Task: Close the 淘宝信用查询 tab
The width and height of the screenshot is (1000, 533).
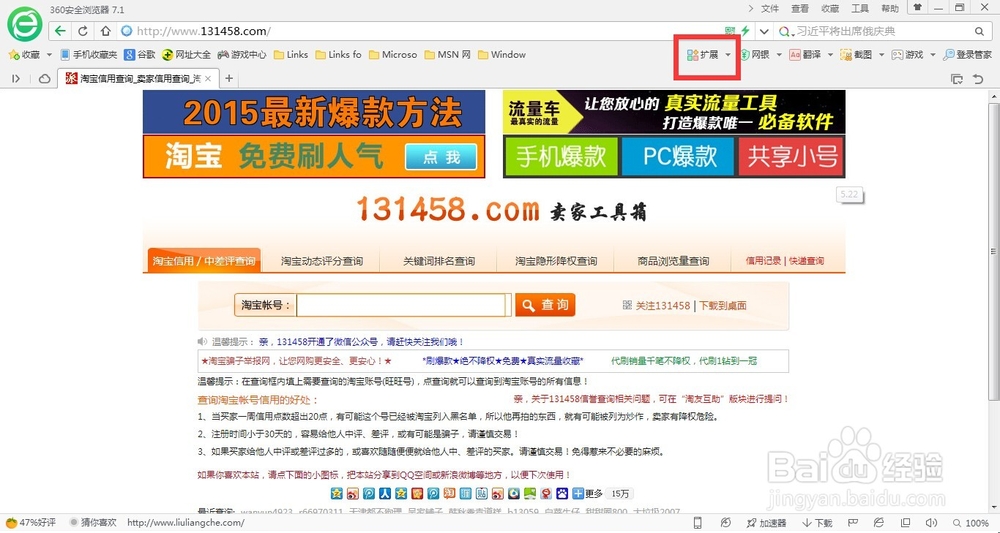Action: pyautogui.click(x=208, y=78)
